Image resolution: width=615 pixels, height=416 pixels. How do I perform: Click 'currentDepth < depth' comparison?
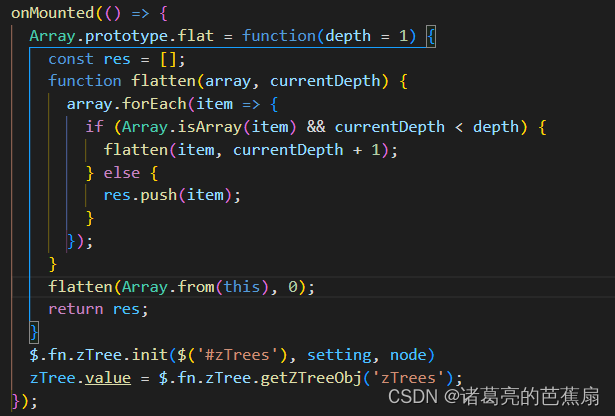point(427,127)
